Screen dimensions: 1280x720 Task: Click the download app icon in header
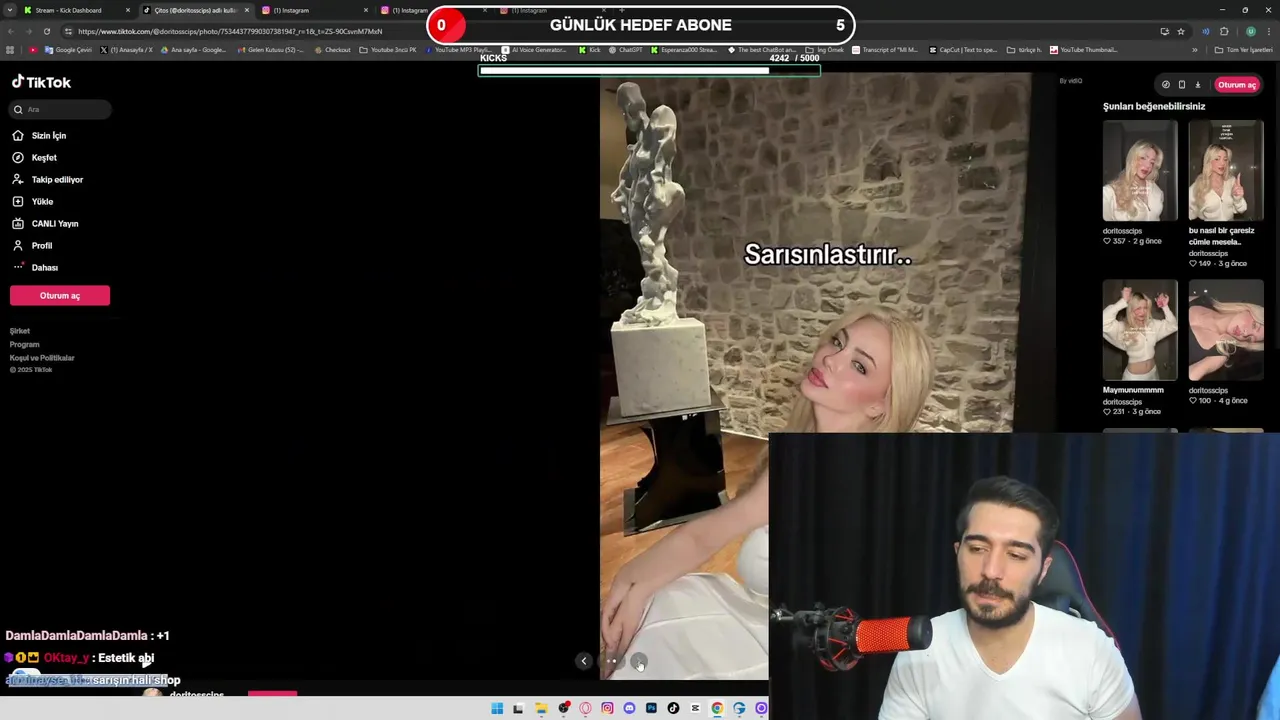click(1197, 85)
